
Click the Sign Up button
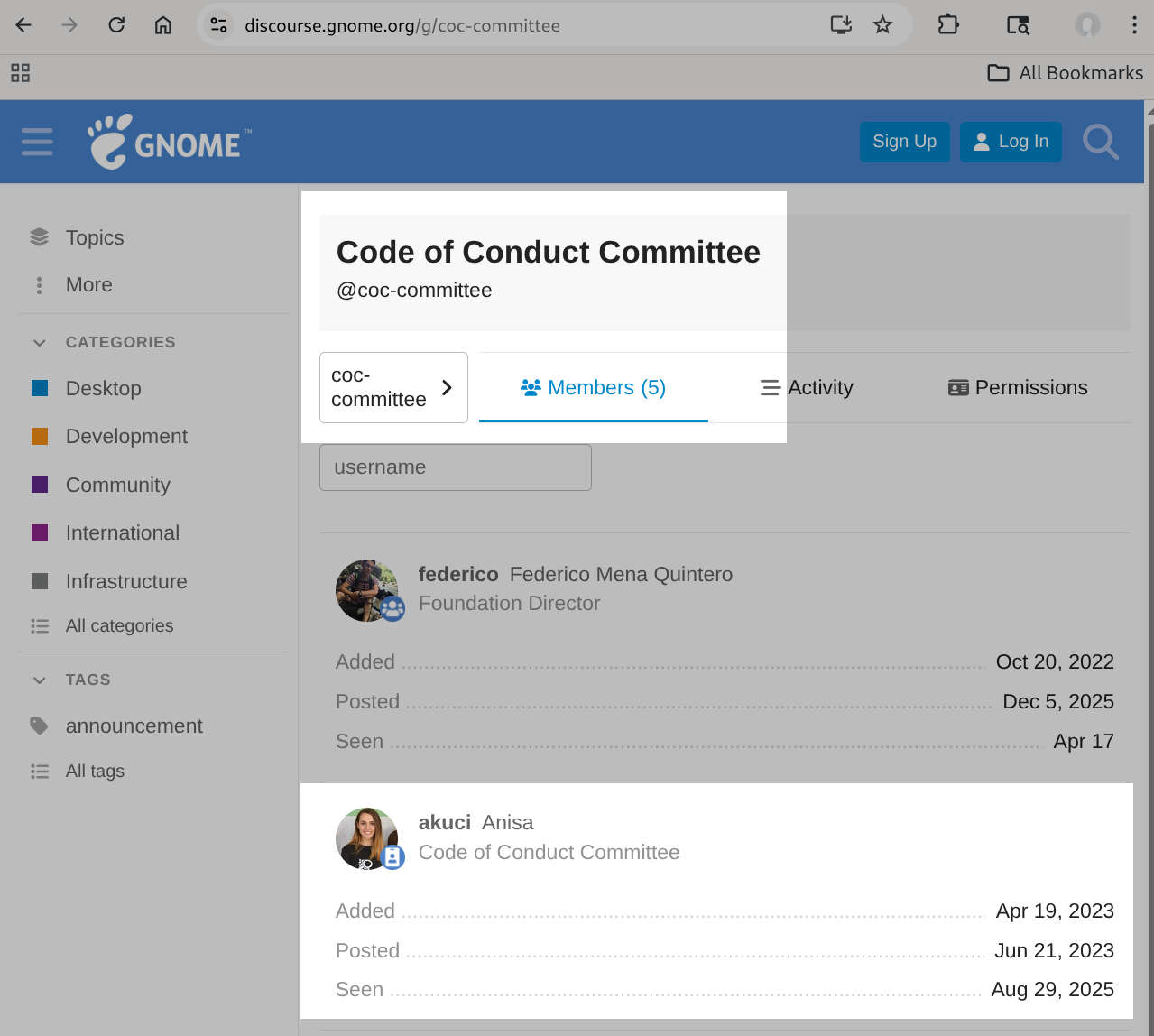pos(904,142)
